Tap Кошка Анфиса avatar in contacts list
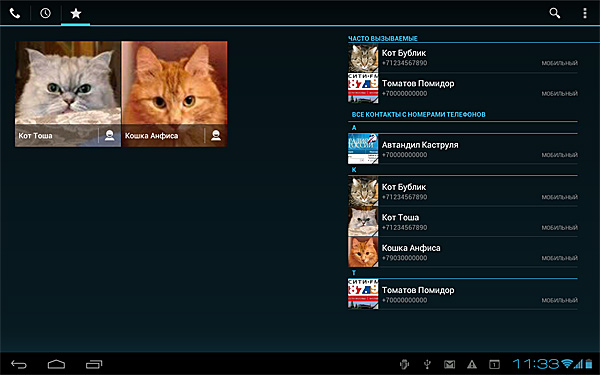The width and height of the screenshot is (600, 375). tap(363, 252)
